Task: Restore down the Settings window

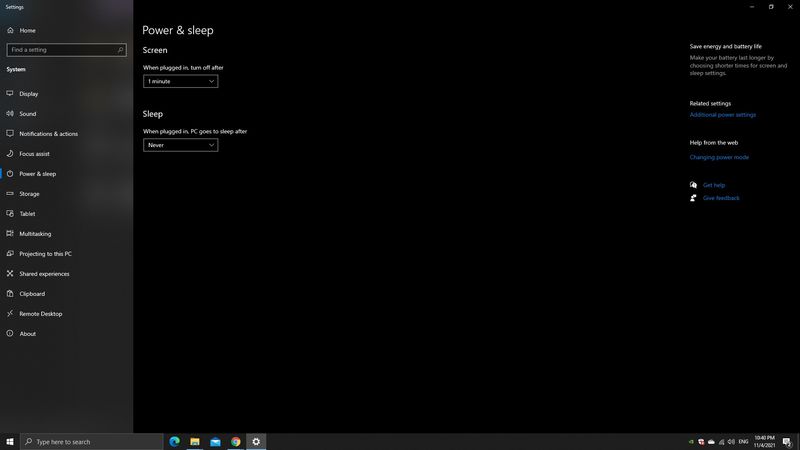Action: [771, 7]
